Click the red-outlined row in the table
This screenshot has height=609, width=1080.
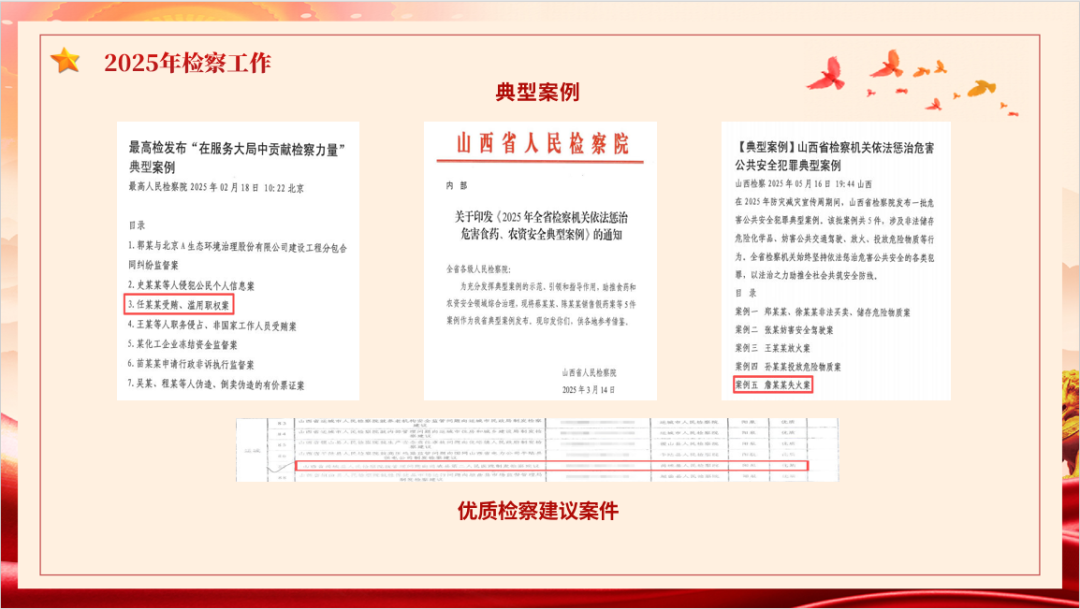pos(548,465)
